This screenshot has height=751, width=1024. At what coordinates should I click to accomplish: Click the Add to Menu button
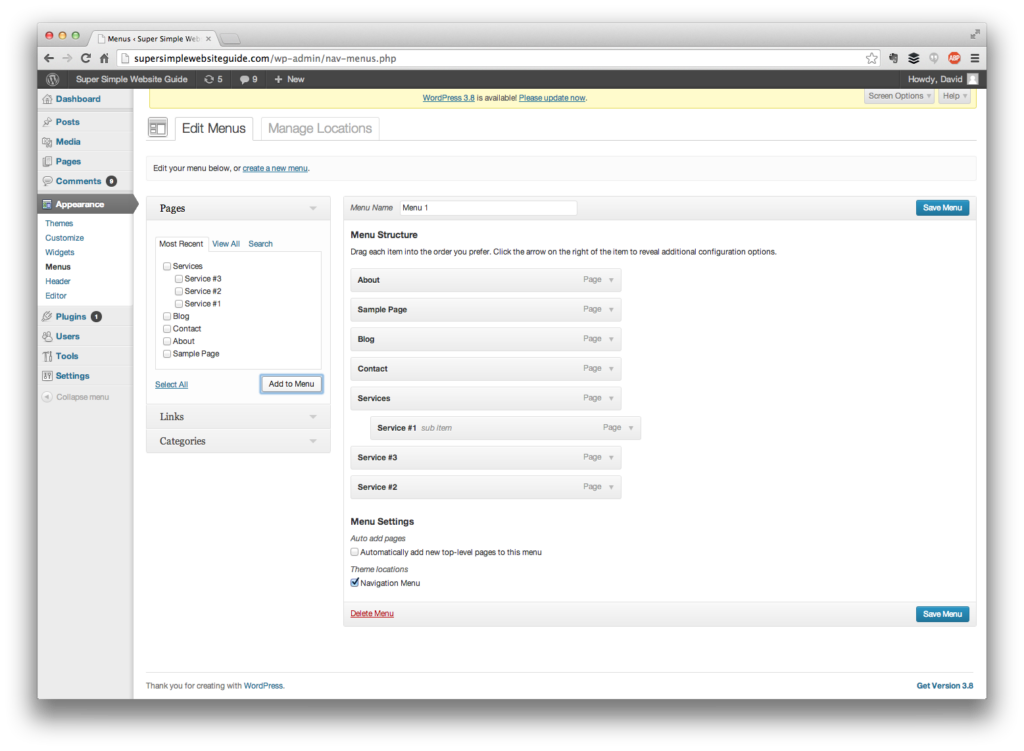291,384
